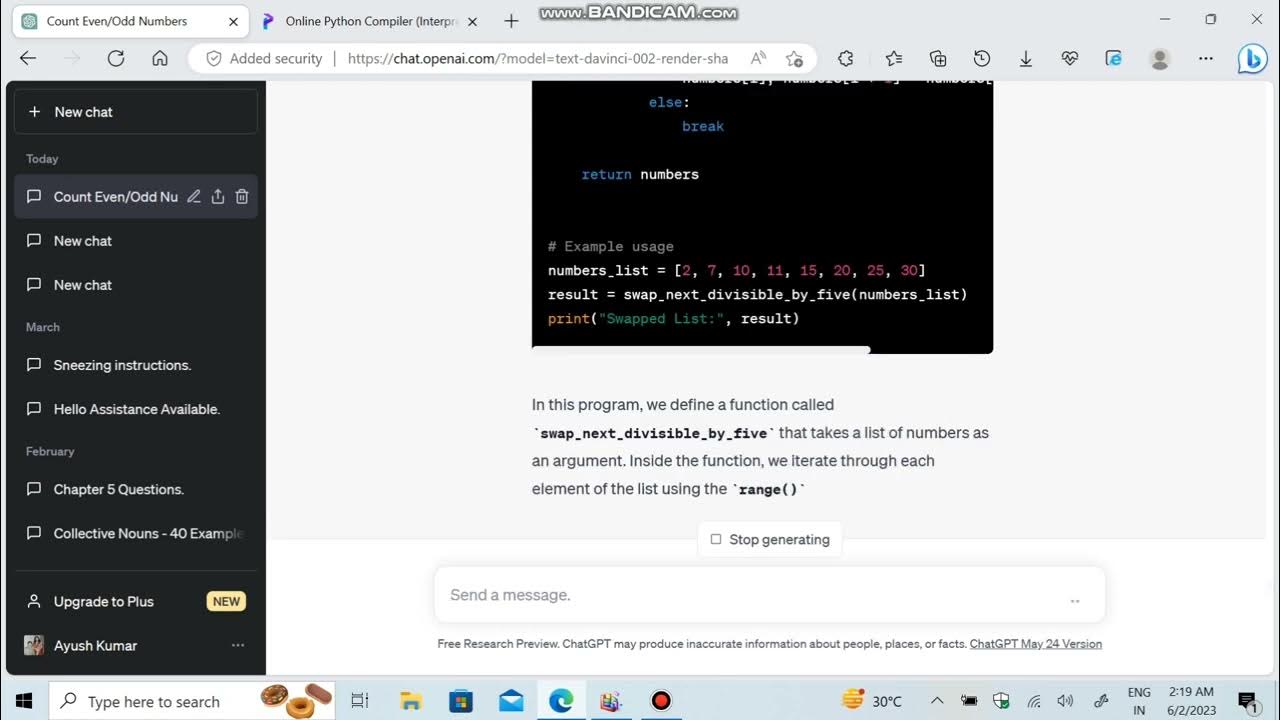Viewport: 1280px width, 720px height.
Task: Check battery status icon
Action: pyautogui.click(x=969, y=701)
